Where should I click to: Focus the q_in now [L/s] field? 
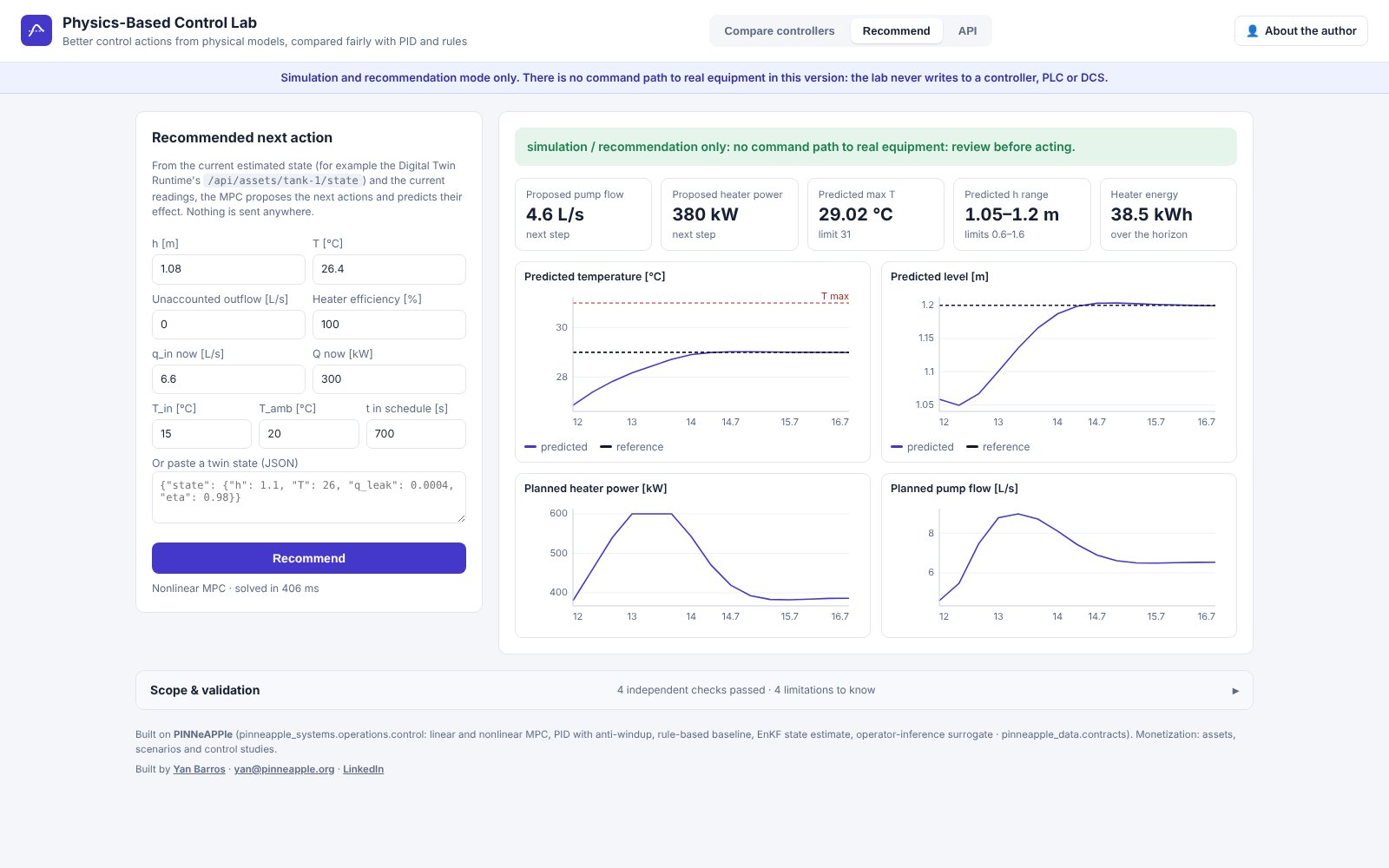228,379
